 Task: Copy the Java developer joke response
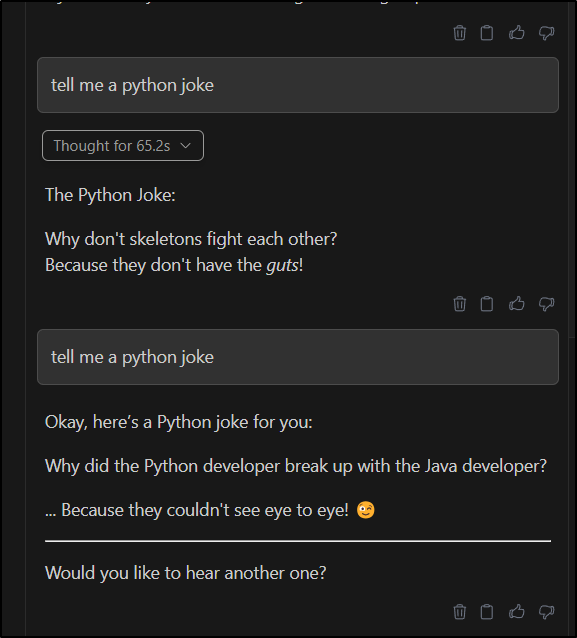487,612
